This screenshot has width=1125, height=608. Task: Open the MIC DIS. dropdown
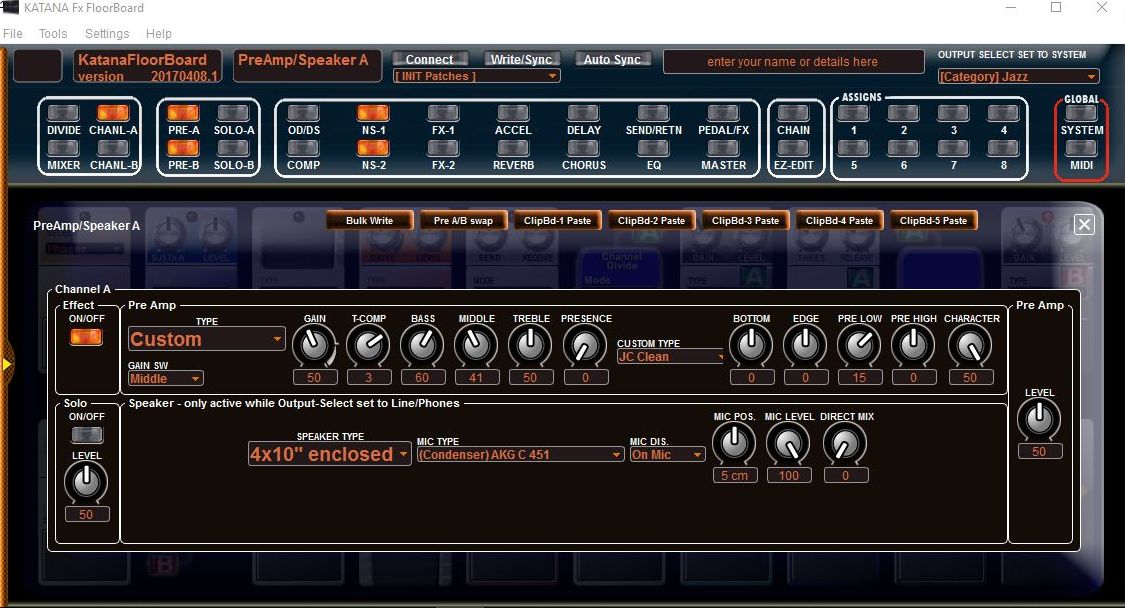[667, 454]
